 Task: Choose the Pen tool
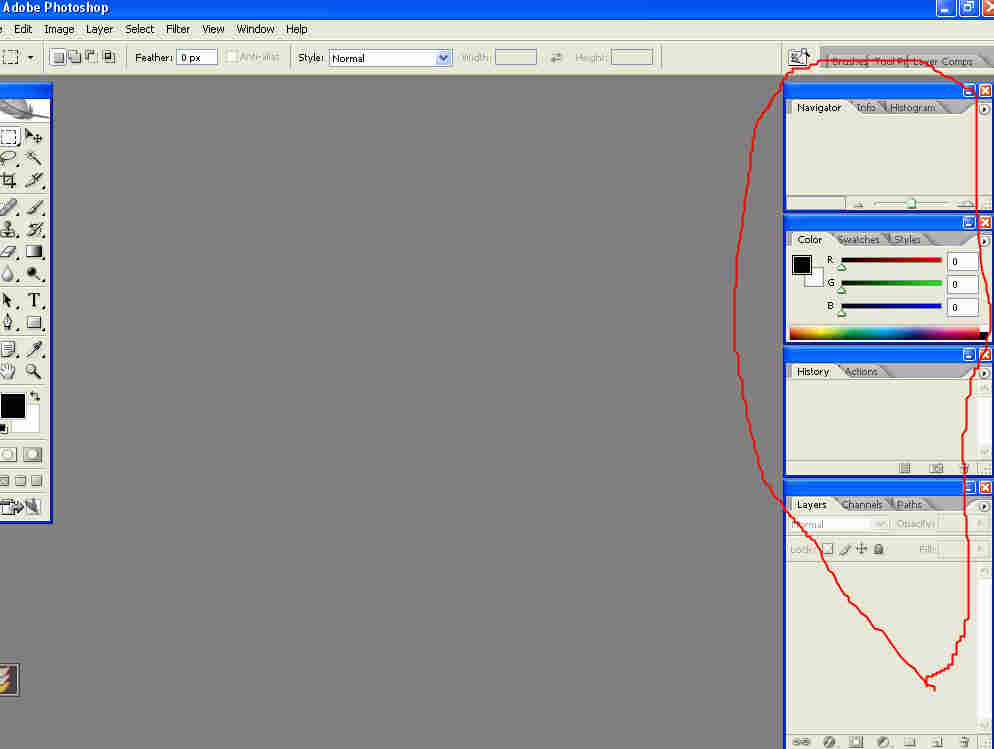point(9,322)
